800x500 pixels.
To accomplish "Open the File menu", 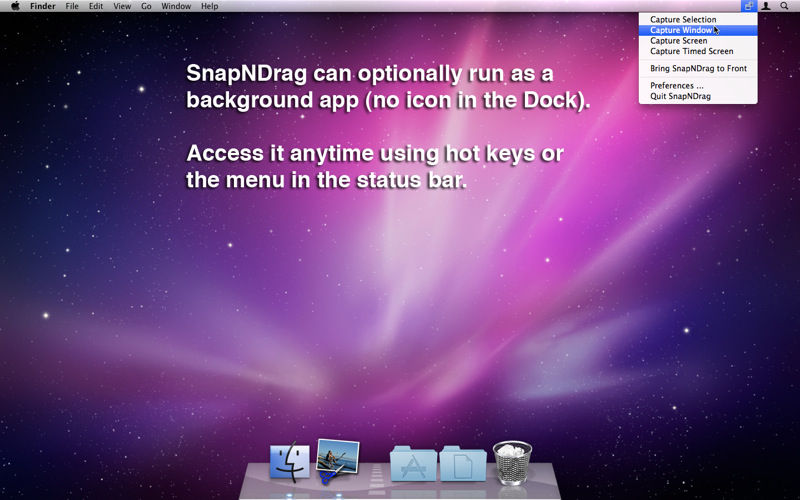I will coord(72,6).
